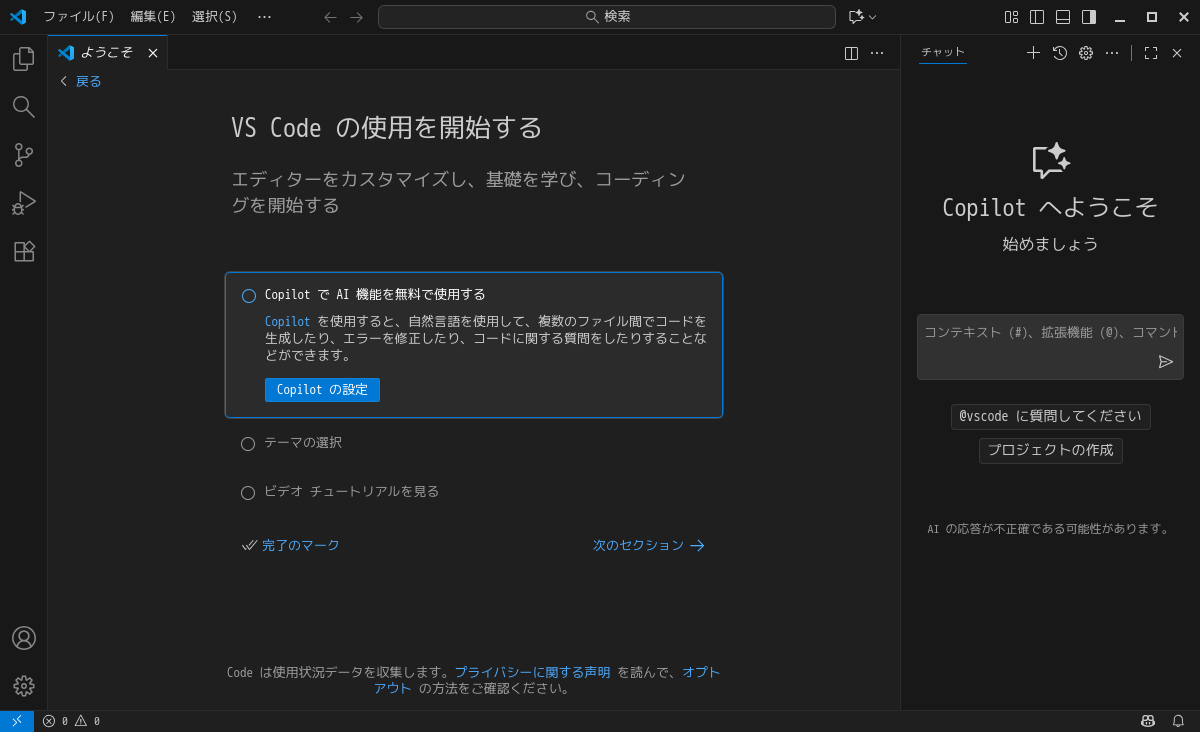Open the Manage gear in activity bar
The height and width of the screenshot is (732, 1200).
pyautogui.click(x=24, y=686)
